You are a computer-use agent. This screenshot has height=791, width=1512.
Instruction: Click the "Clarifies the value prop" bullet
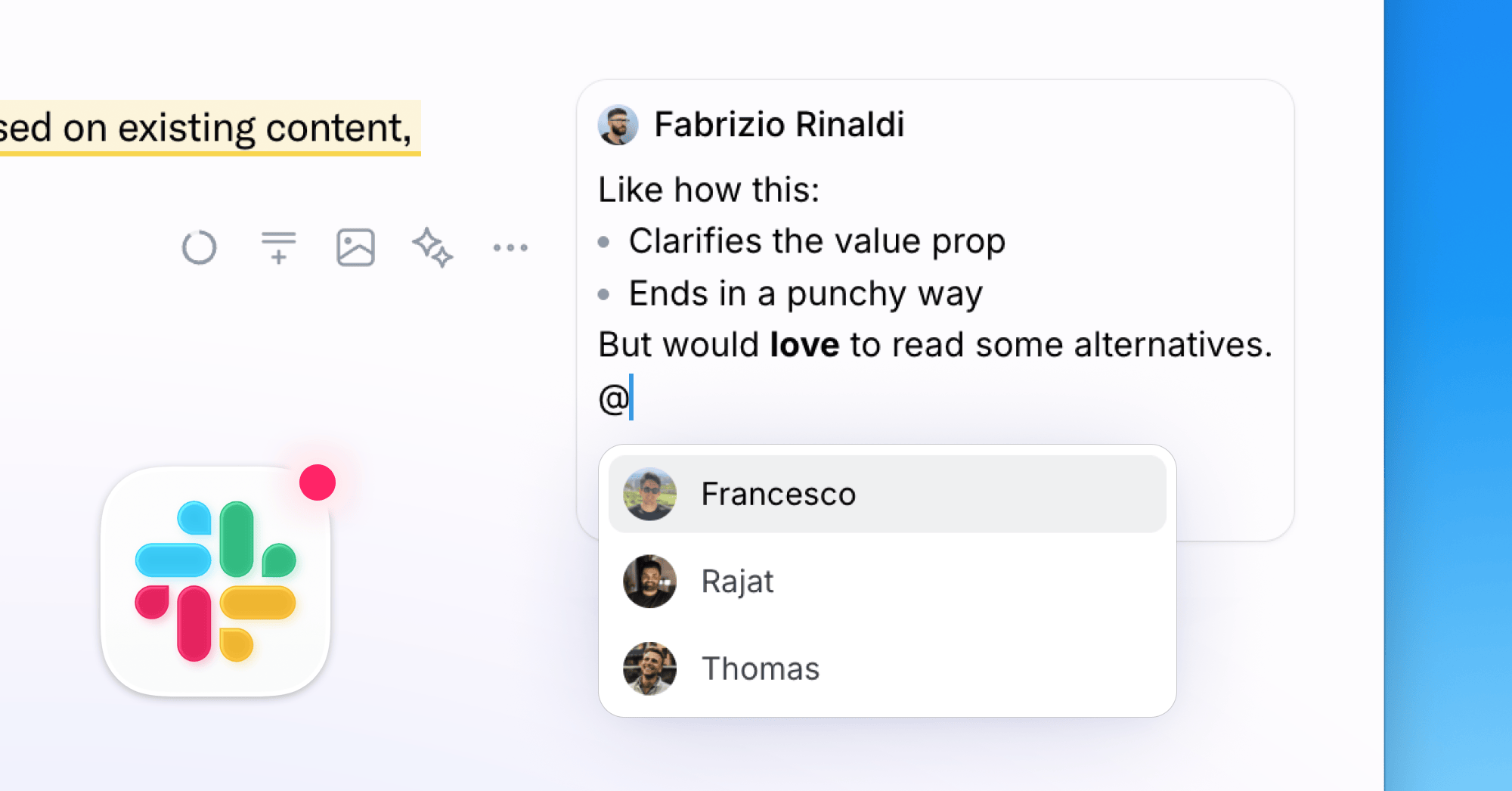(816, 241)
